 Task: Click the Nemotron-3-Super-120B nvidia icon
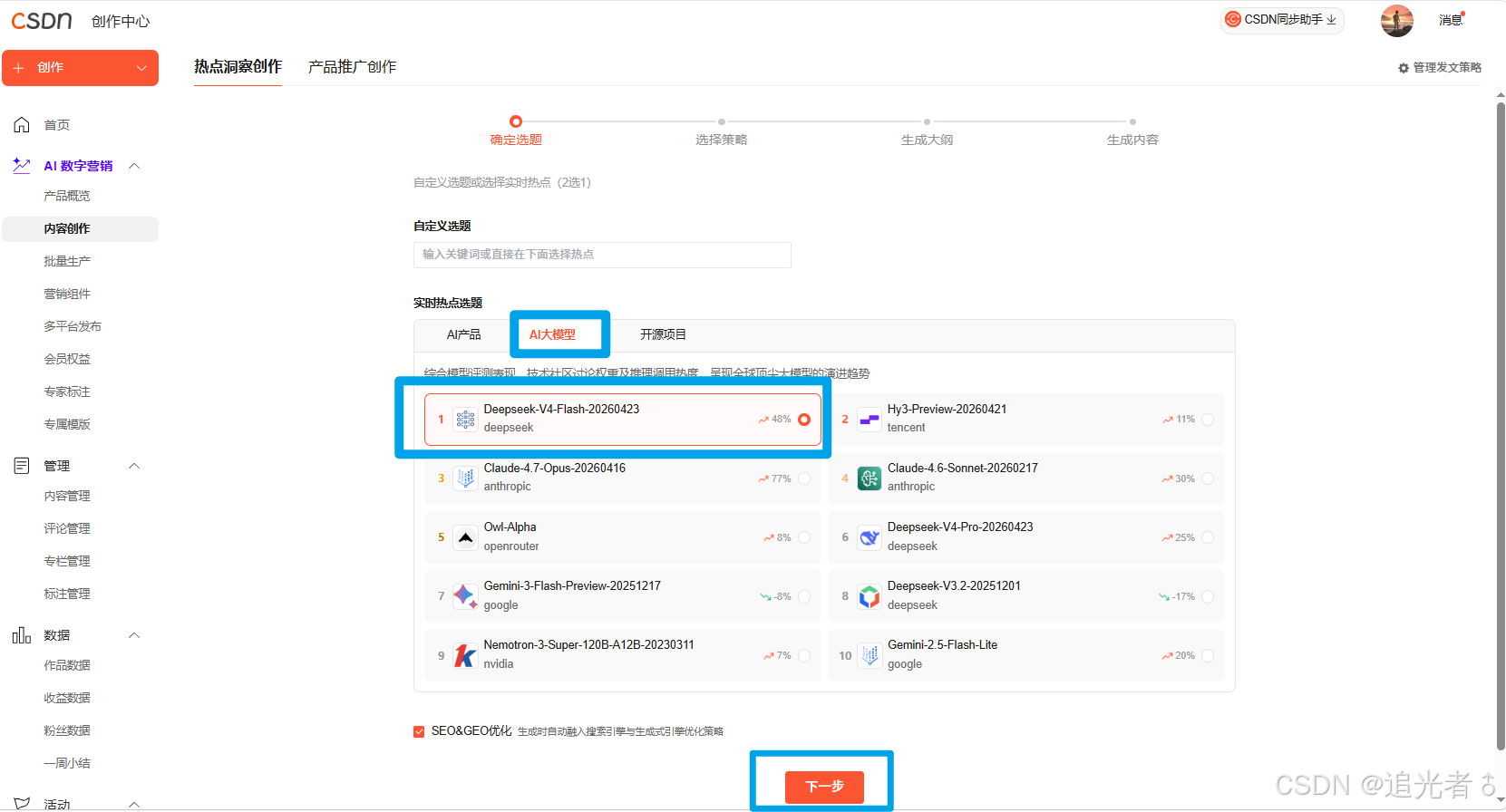click(465, 655)
